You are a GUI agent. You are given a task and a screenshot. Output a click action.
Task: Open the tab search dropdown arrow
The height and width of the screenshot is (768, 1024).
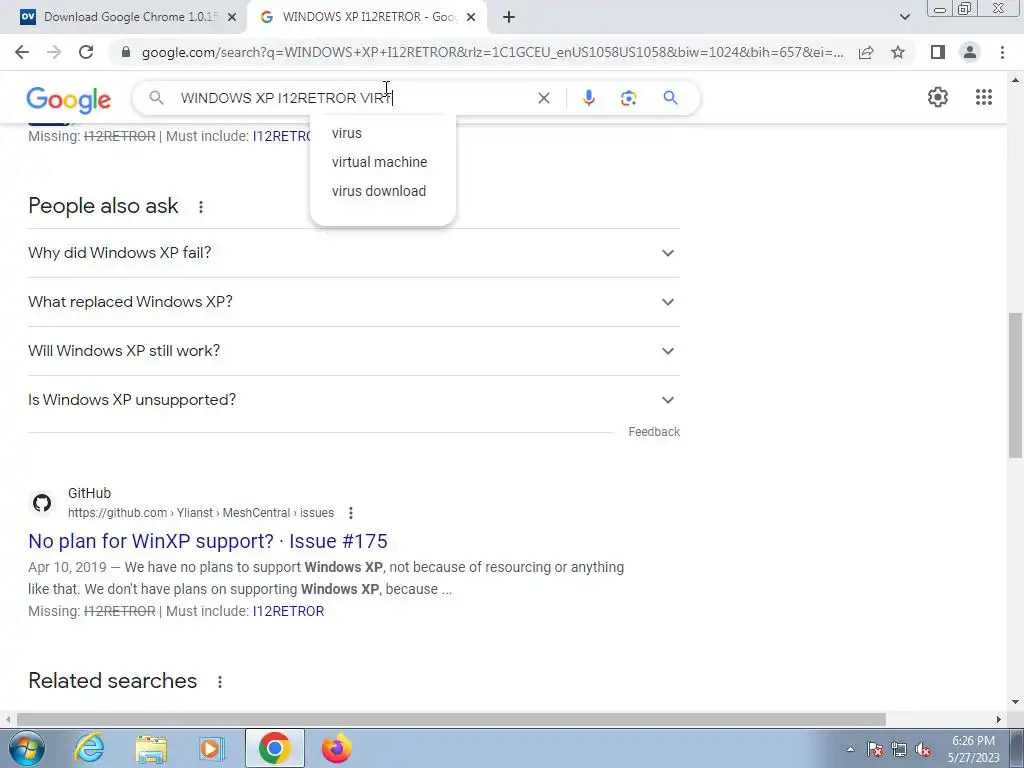[904, 17]
